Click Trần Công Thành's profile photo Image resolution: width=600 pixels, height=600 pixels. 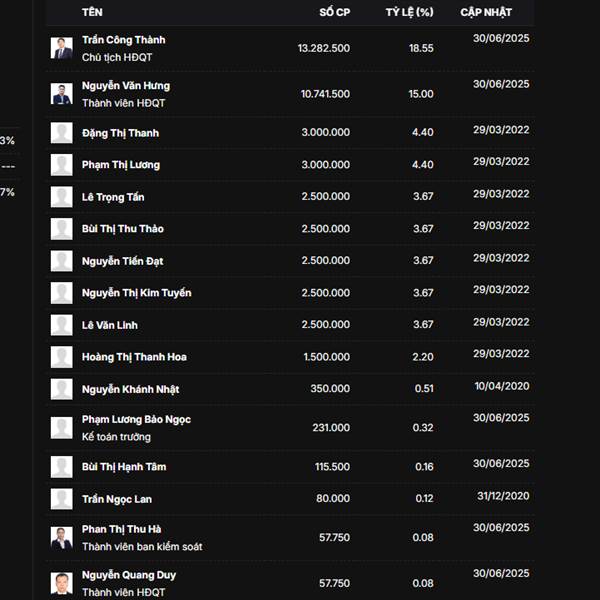[62, 48]
